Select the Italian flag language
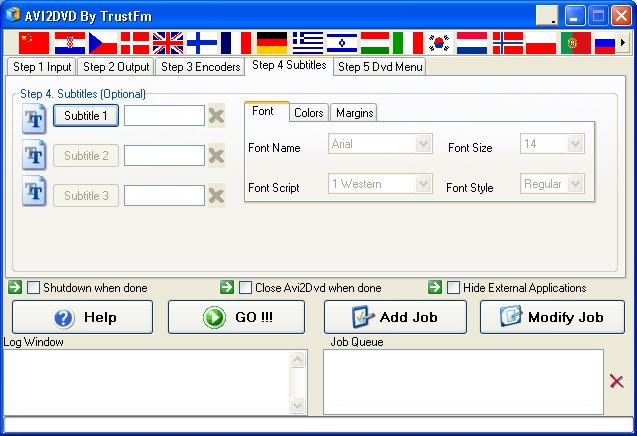637x436 pixels. [408, 43]
